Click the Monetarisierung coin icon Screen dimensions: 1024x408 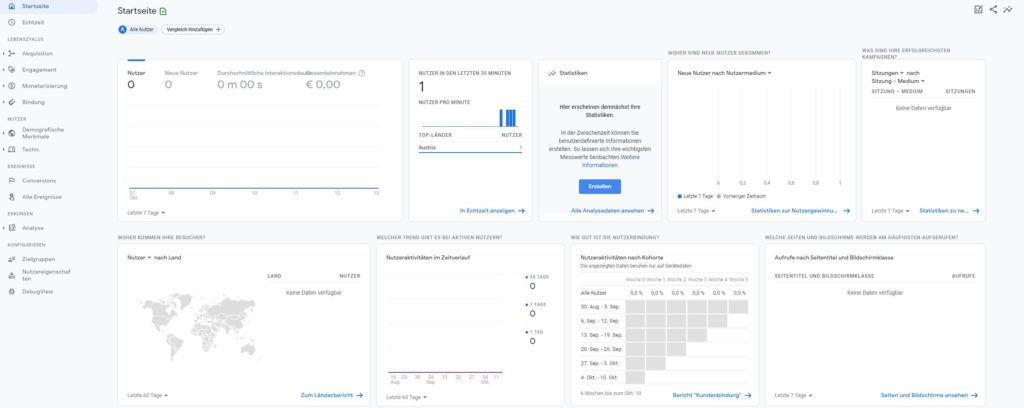[12, 86]
